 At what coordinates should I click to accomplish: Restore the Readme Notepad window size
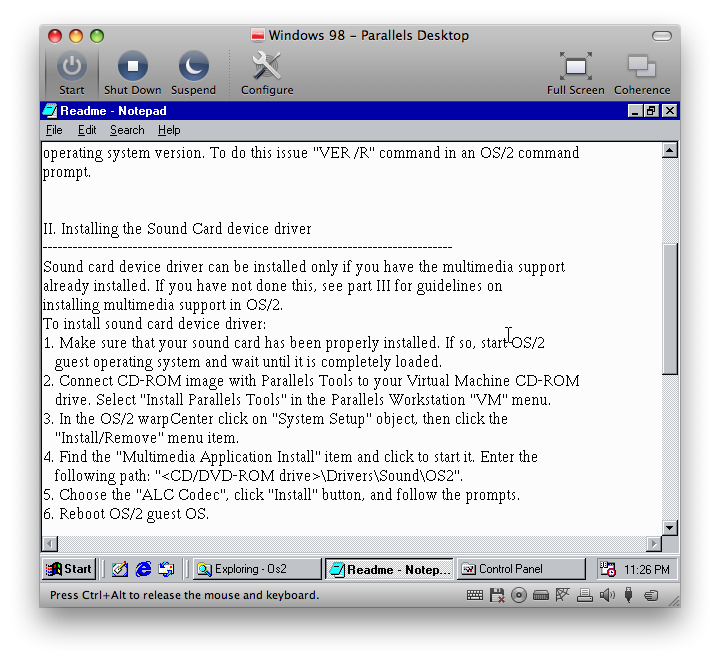coord(651,111)
